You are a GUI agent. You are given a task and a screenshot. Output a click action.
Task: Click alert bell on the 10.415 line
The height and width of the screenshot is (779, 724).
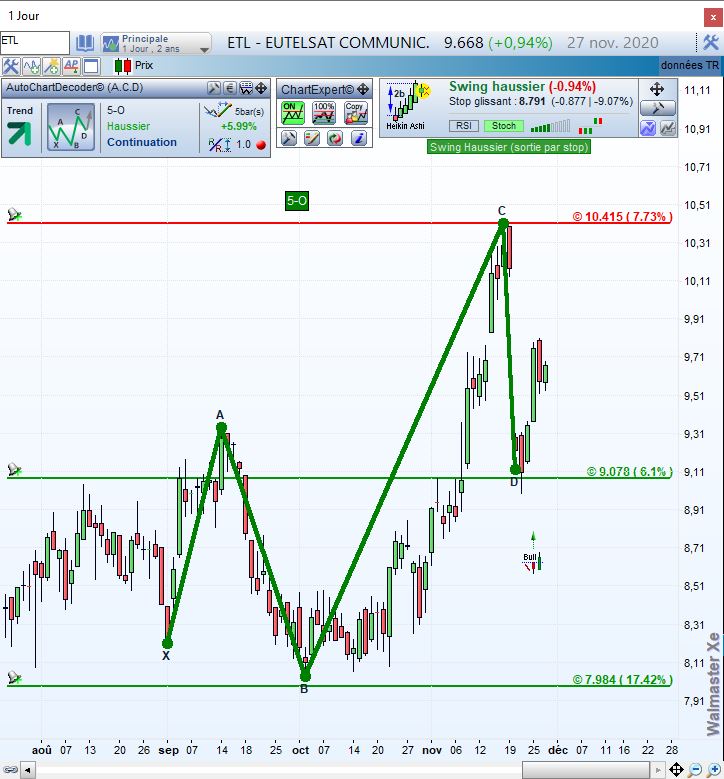click(14, 215)
